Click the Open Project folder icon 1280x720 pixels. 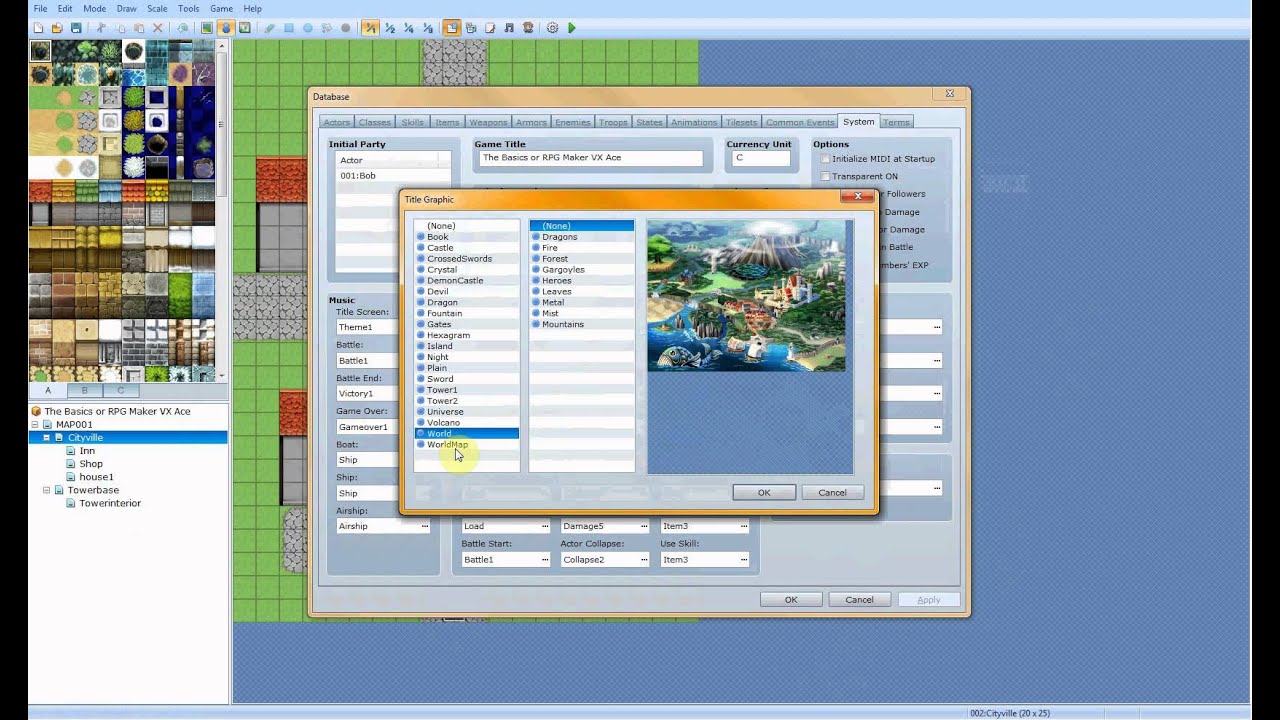point(57,28)
